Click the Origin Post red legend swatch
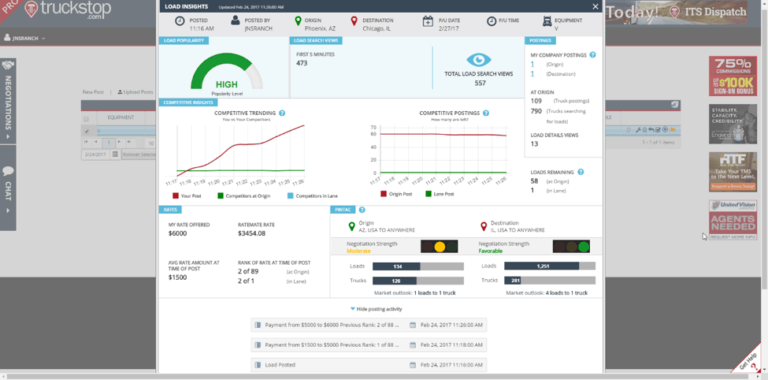 tap(384, 194)
